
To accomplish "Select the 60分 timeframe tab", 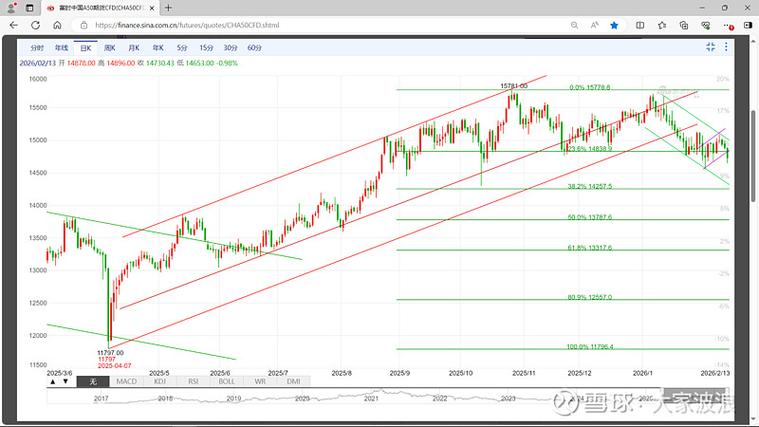I will 254,47.
